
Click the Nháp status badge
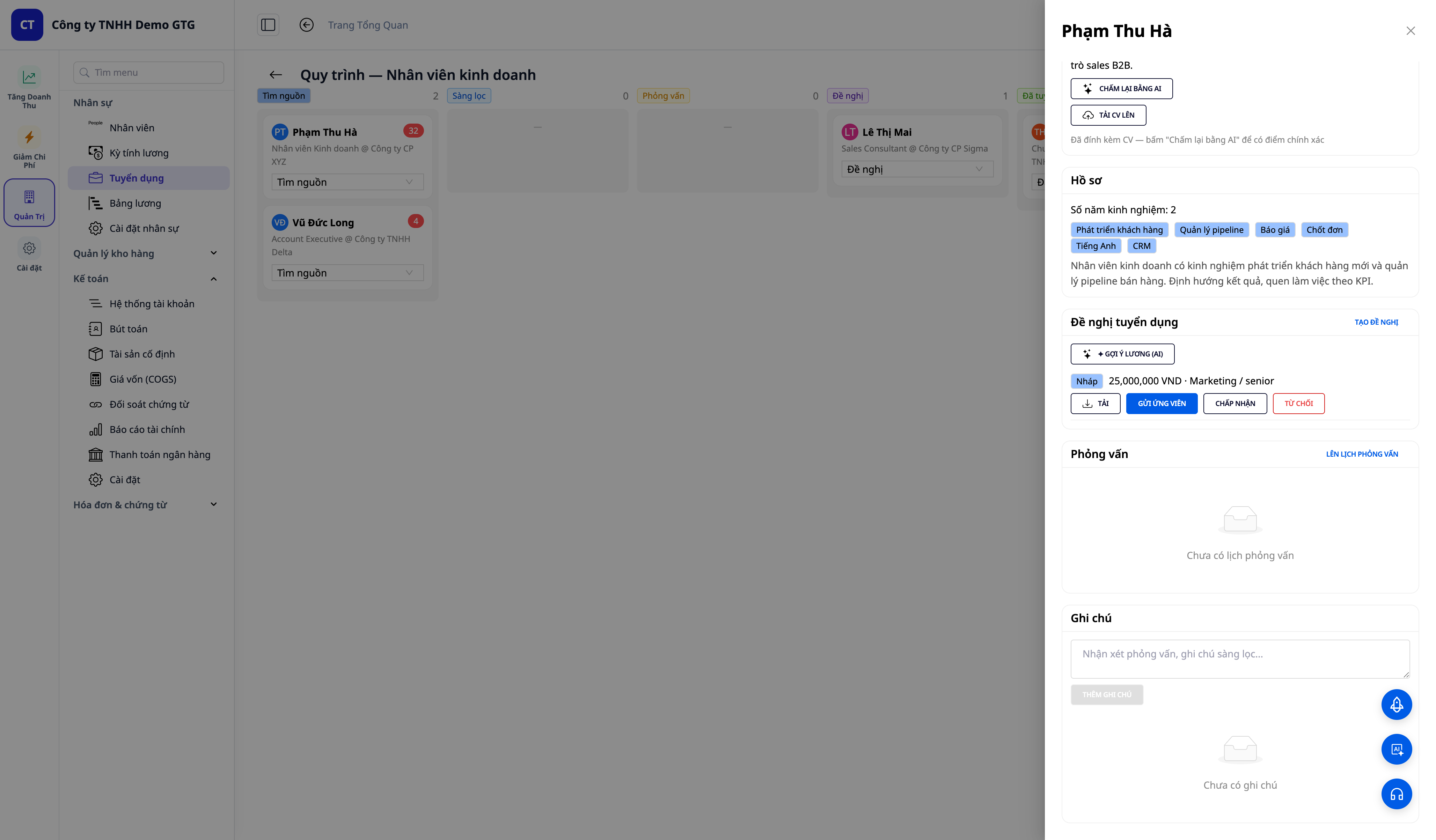(x=1087, y=381)
